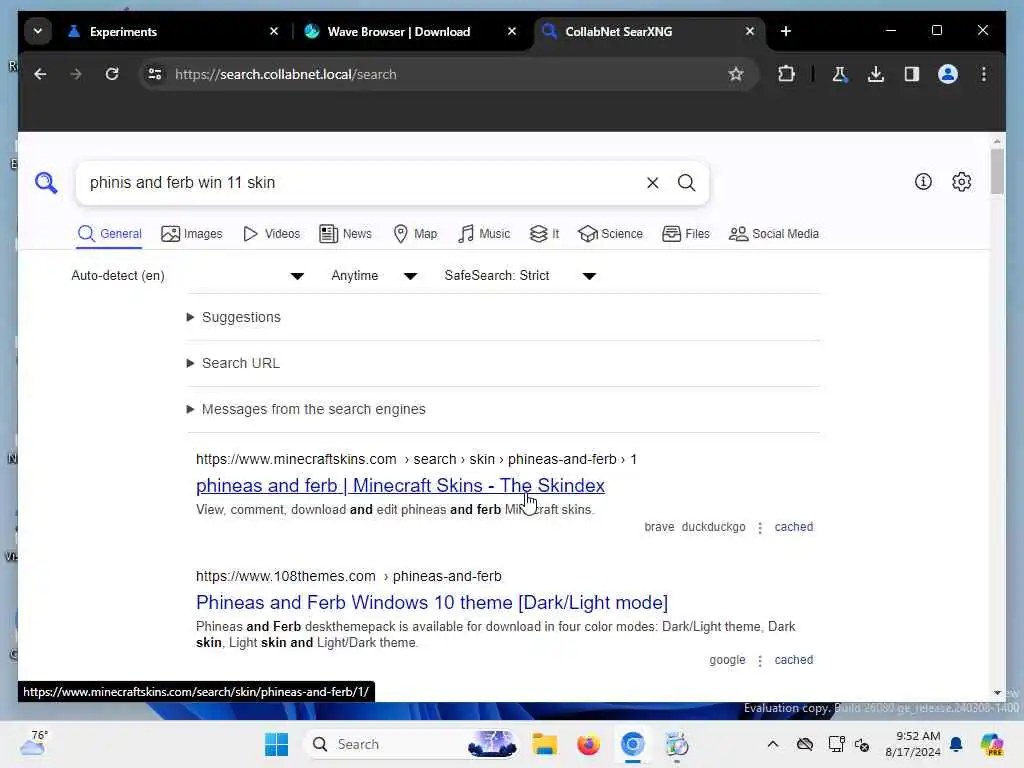Select the Science search category
The image size is (1024, 768).
point(611,234)
